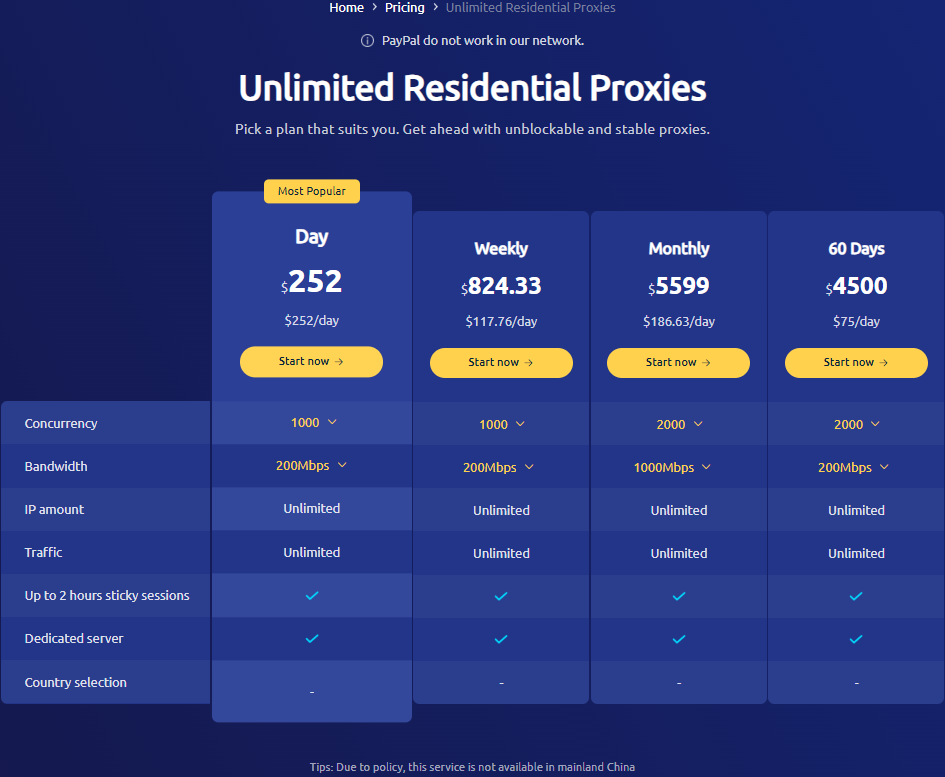Viewport: 945px width, 777px height.
Task: Click sticky sessions checkmark in Weekly column
Action: coord(501,596)
